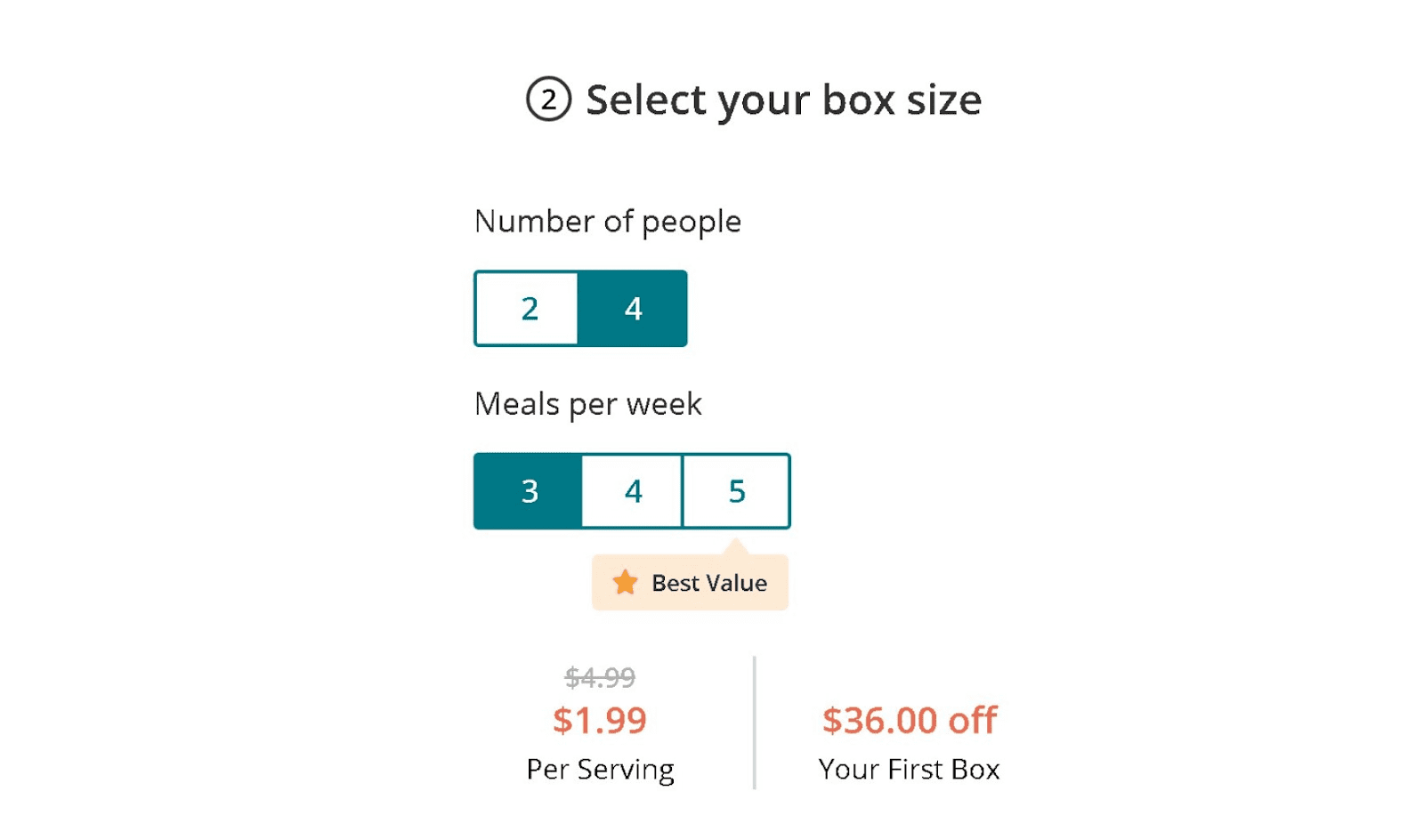Select 4 for number of people
This screenshot has width=1424, height=840.
click(633, 309)
